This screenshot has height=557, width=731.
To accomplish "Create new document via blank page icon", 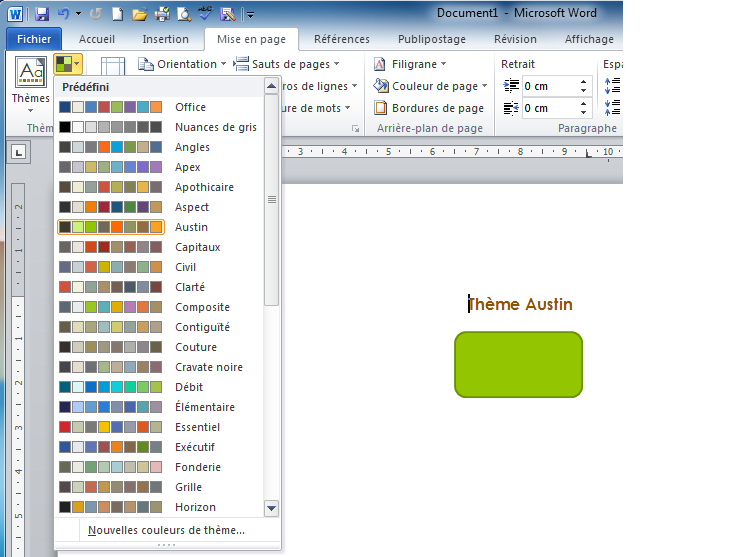I will point(117,14).
